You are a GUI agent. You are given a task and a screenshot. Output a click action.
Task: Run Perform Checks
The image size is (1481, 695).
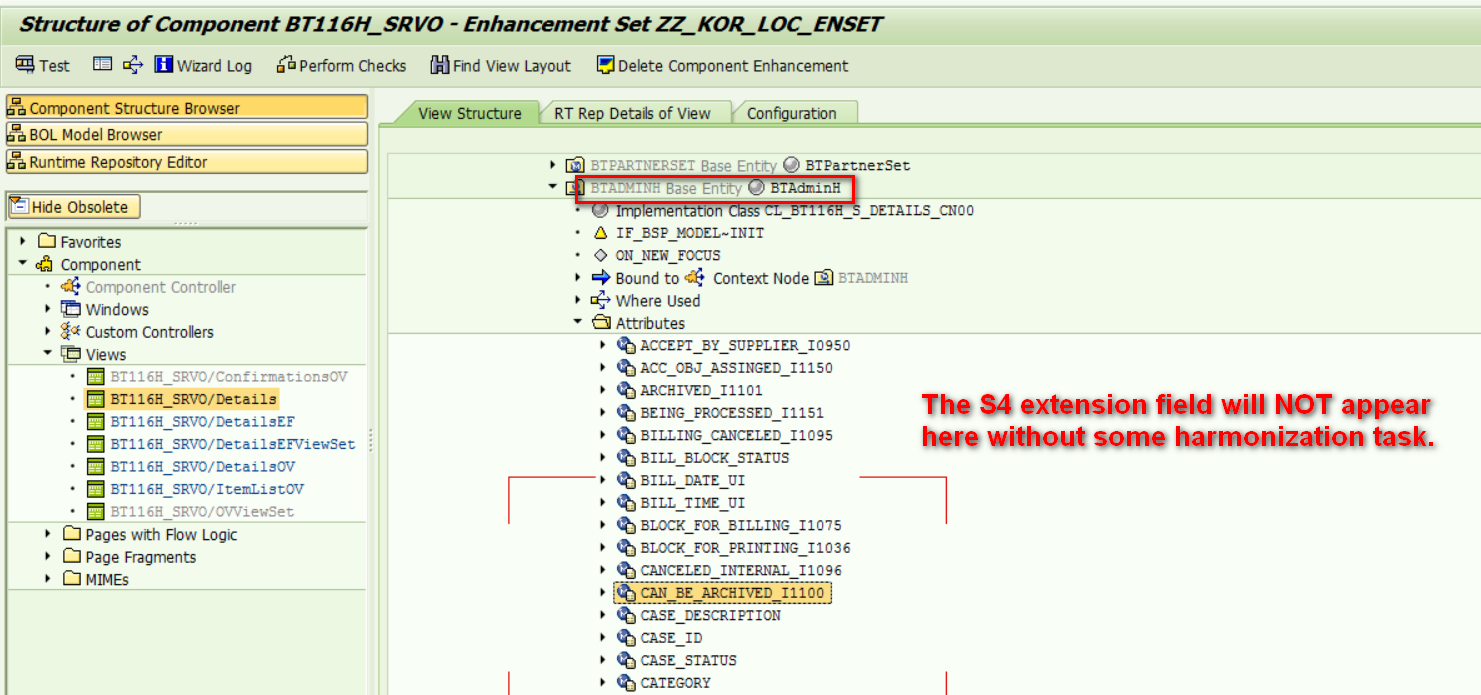pyautogui.click(x=341, y=65)
